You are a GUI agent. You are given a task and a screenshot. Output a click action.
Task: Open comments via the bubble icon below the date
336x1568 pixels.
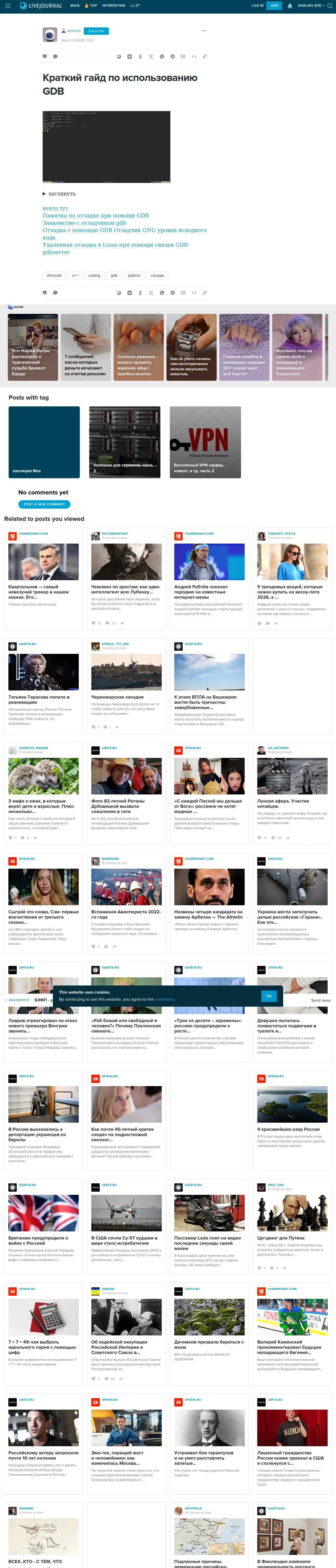coord(55,57)
